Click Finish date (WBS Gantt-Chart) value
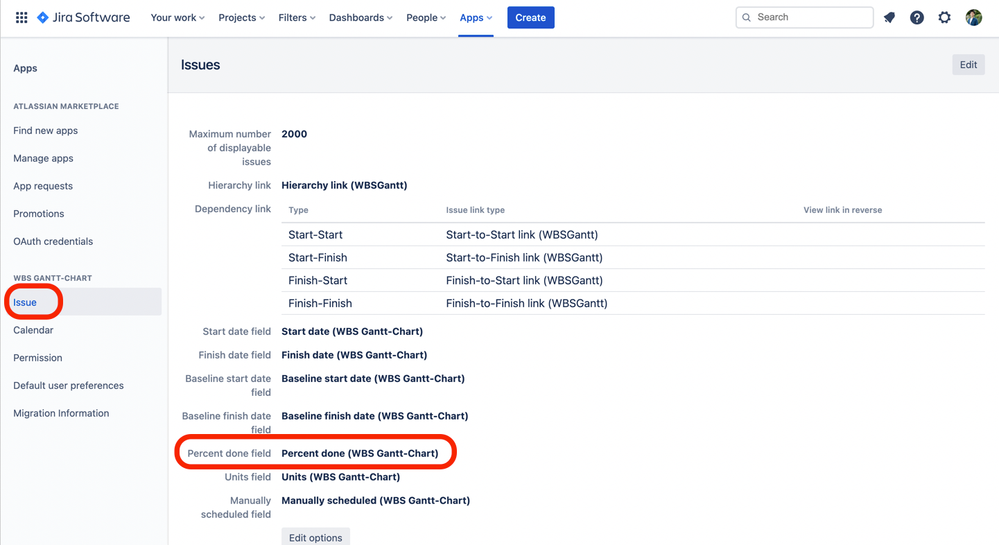Screen dimensions: 999x545 [x=354, y=355]
